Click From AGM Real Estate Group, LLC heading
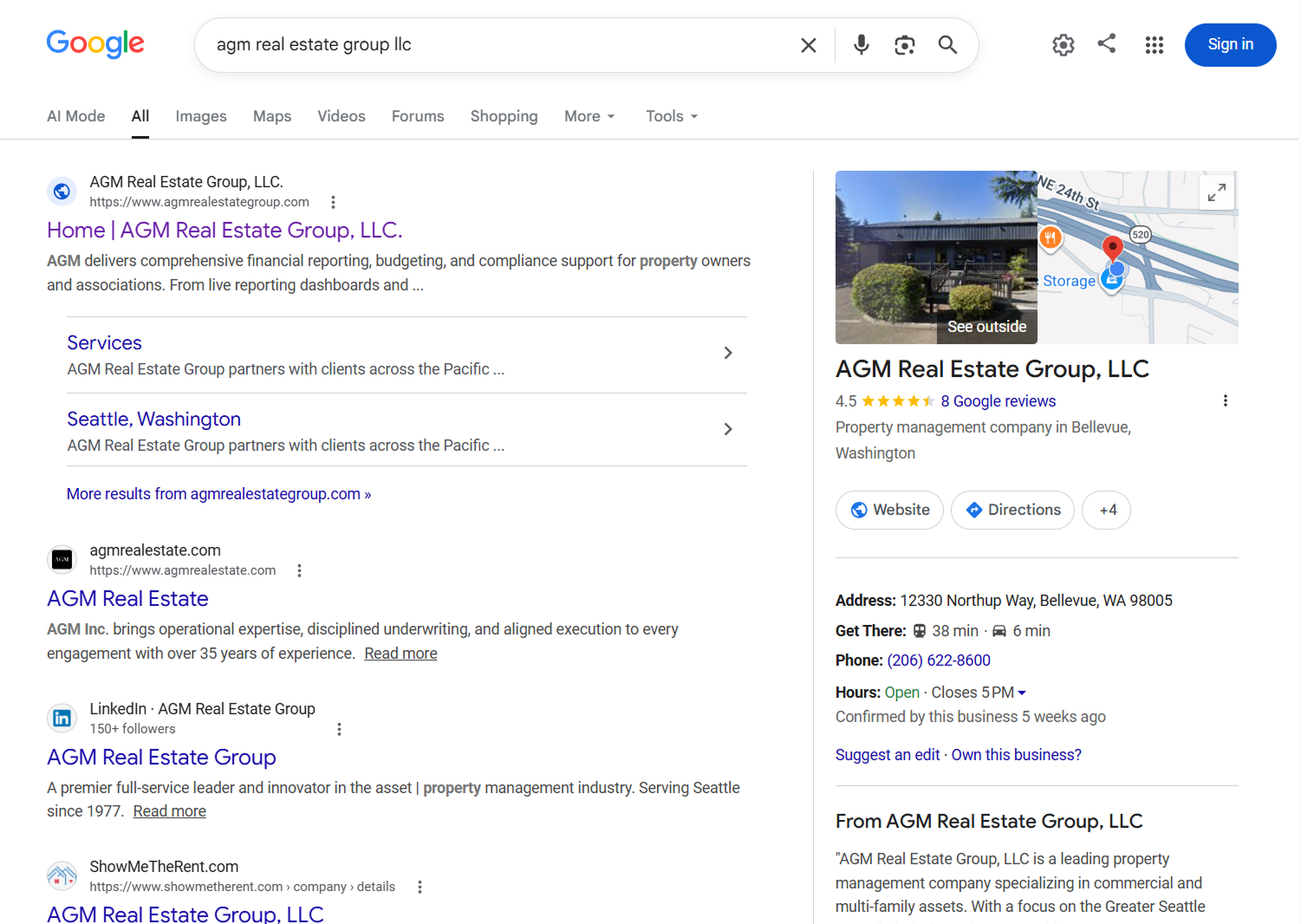The image size is (1301, 924). 989,821
